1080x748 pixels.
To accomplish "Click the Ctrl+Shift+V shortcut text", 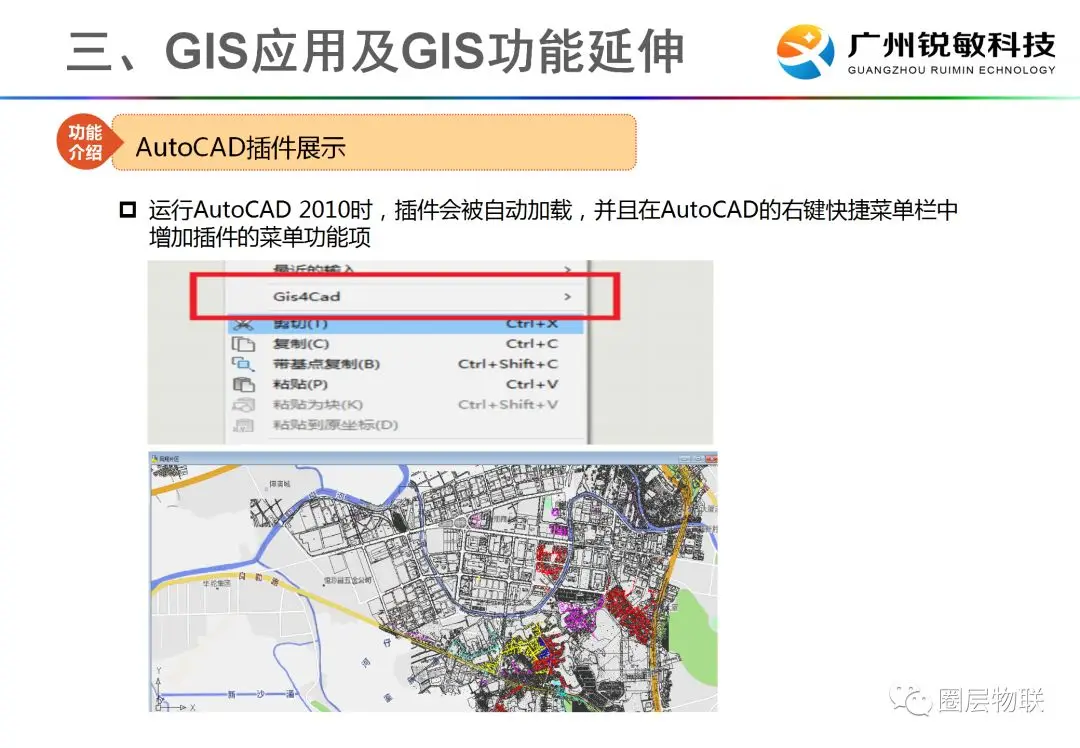I will click(508, 405).
